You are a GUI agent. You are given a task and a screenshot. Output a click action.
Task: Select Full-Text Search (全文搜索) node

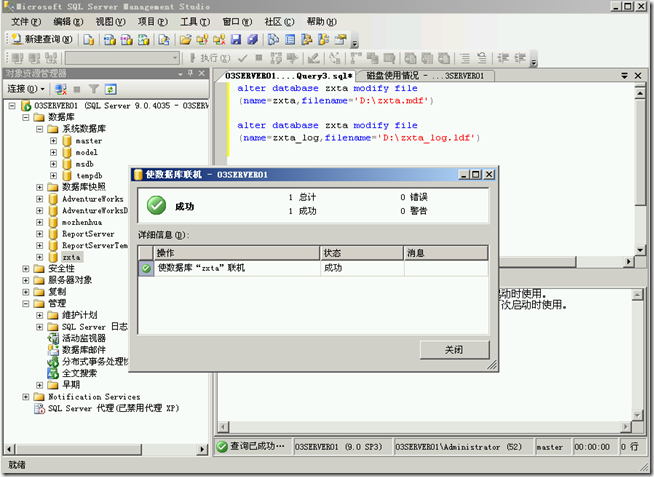pyautogui.click(x=79, y=373)
